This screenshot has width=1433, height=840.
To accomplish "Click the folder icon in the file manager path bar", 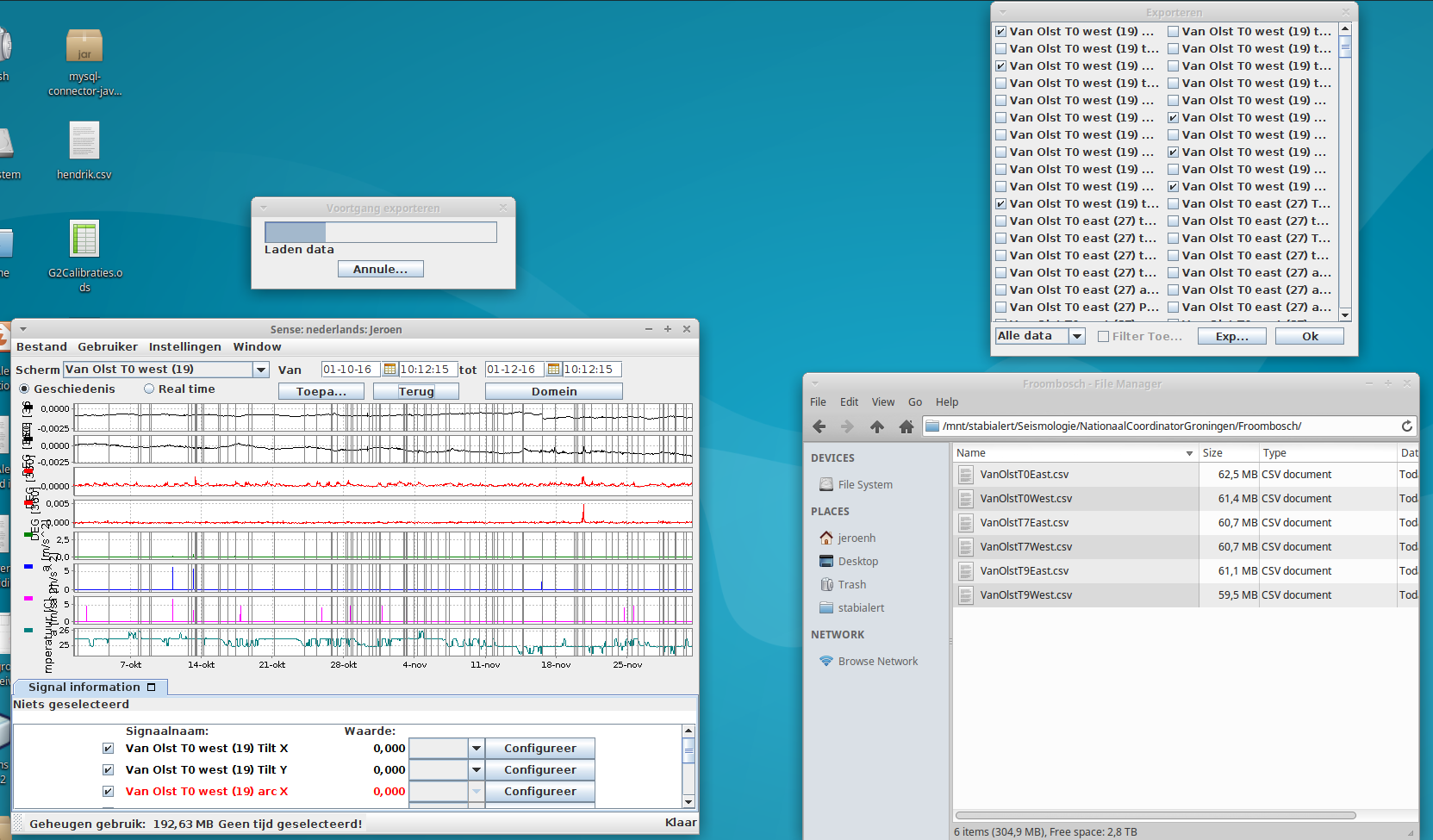I will [932, 426].
